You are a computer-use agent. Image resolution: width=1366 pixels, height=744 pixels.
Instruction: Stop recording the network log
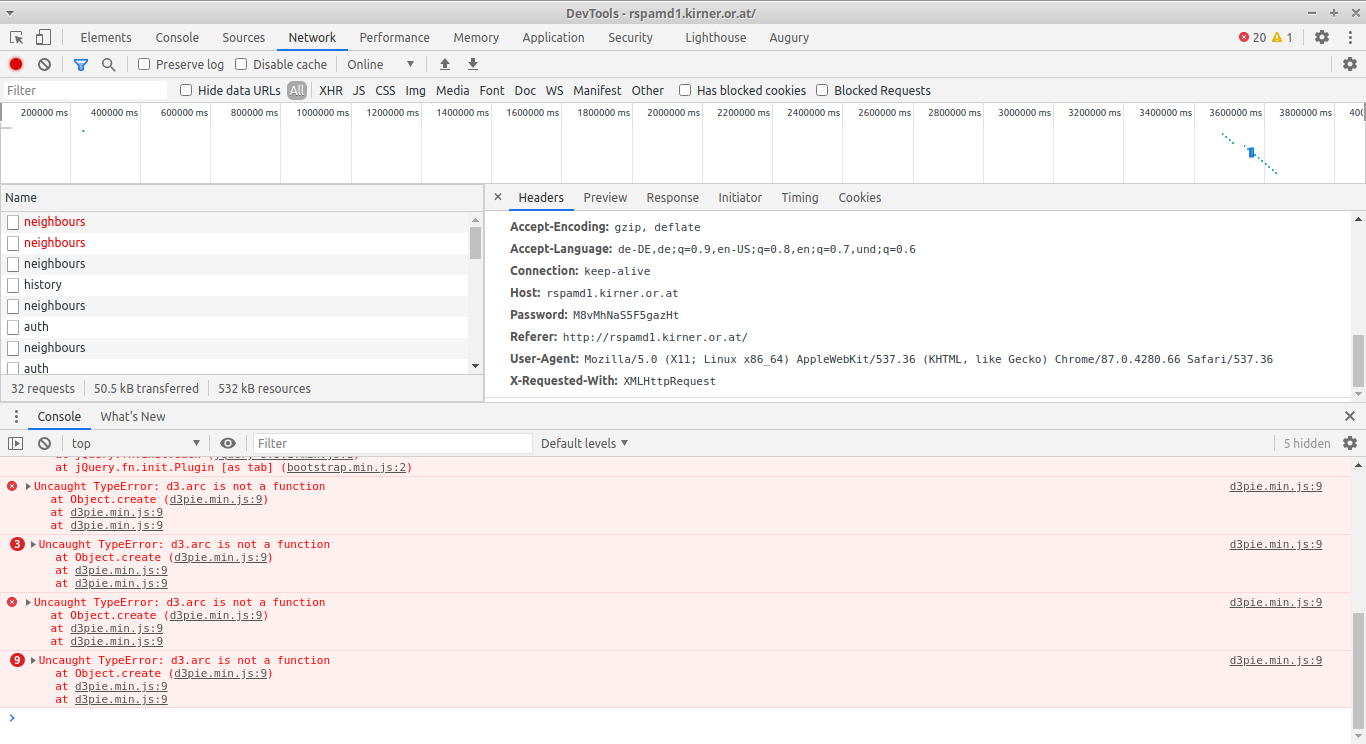click(16, 64)
